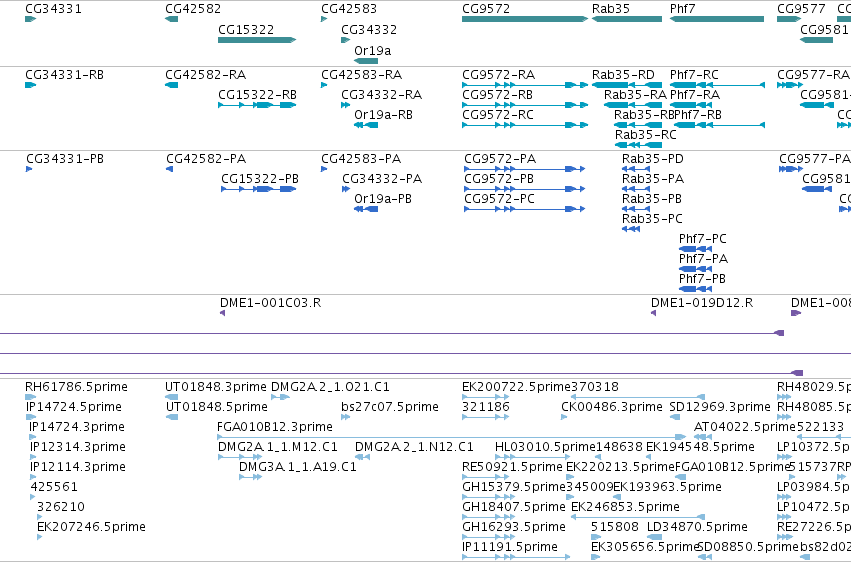
Task: Click the Phf7 gene name
Action: coord(682,9)
